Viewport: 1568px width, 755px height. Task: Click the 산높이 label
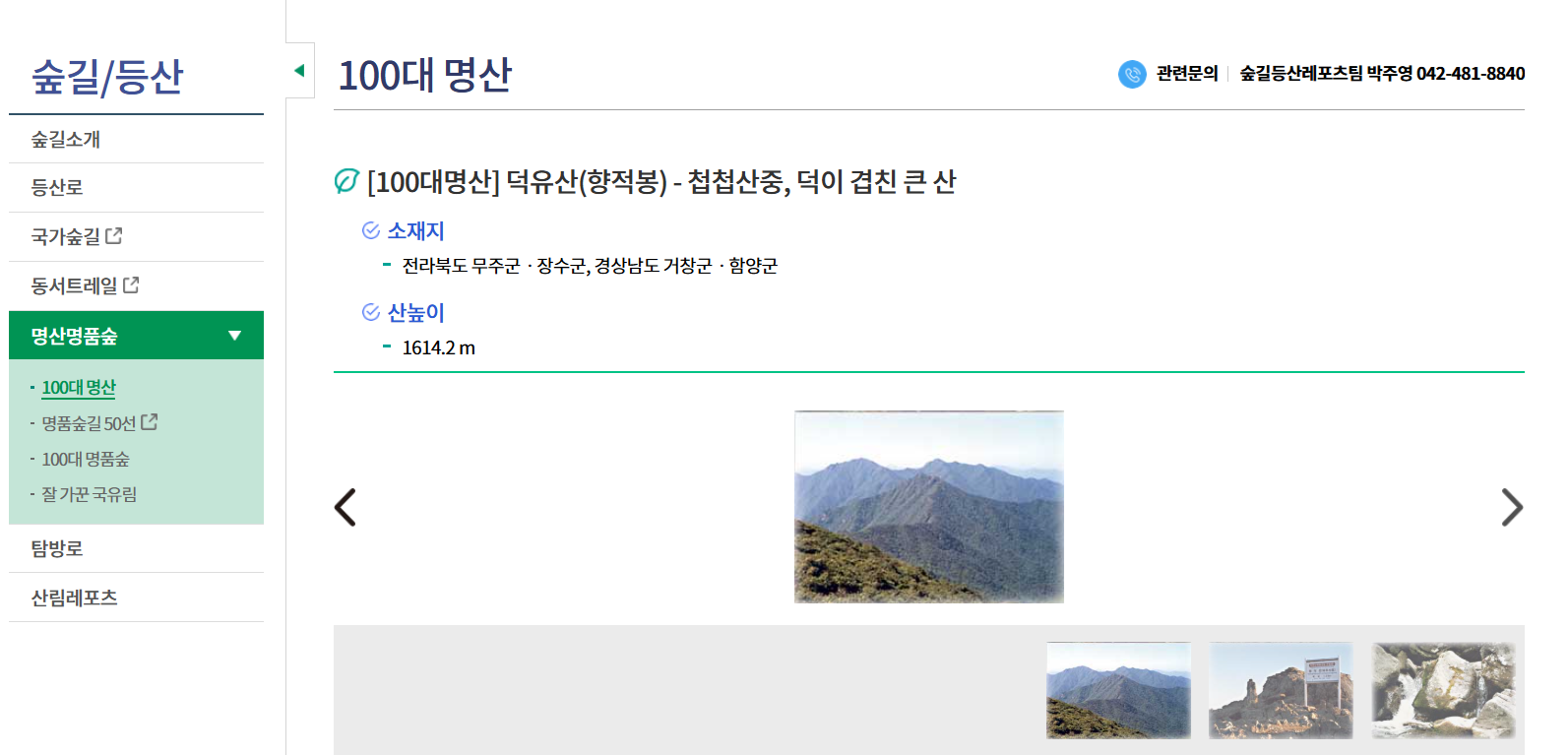(416, 313)
